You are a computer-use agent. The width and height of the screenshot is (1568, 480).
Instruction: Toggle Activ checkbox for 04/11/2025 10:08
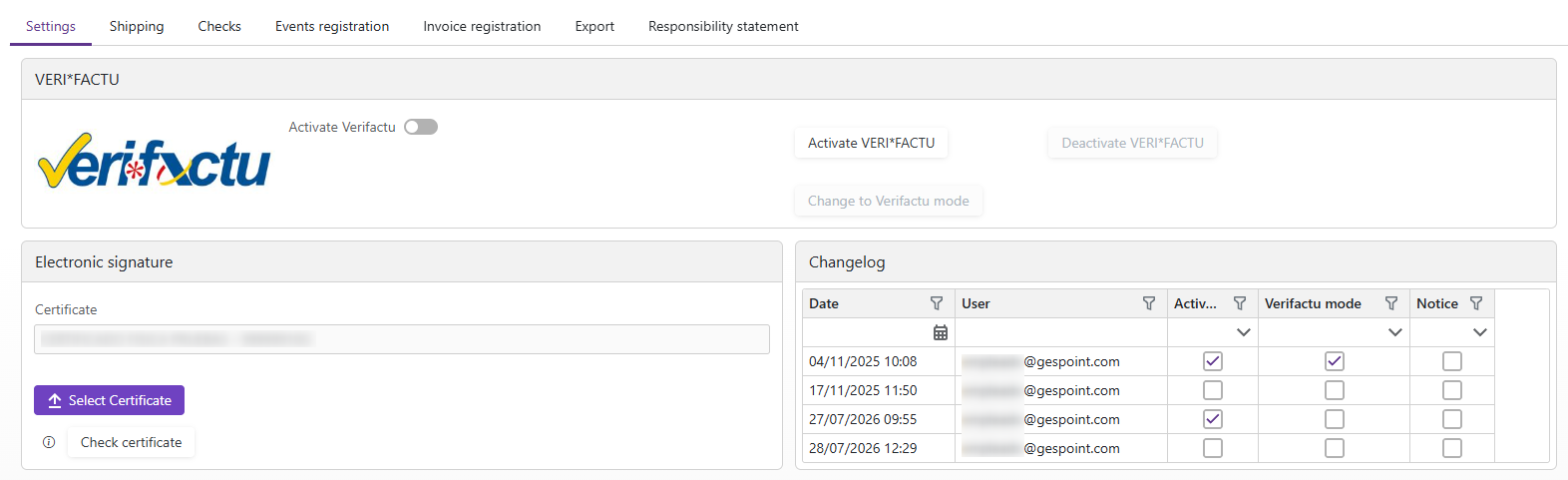coord(1213,361)
